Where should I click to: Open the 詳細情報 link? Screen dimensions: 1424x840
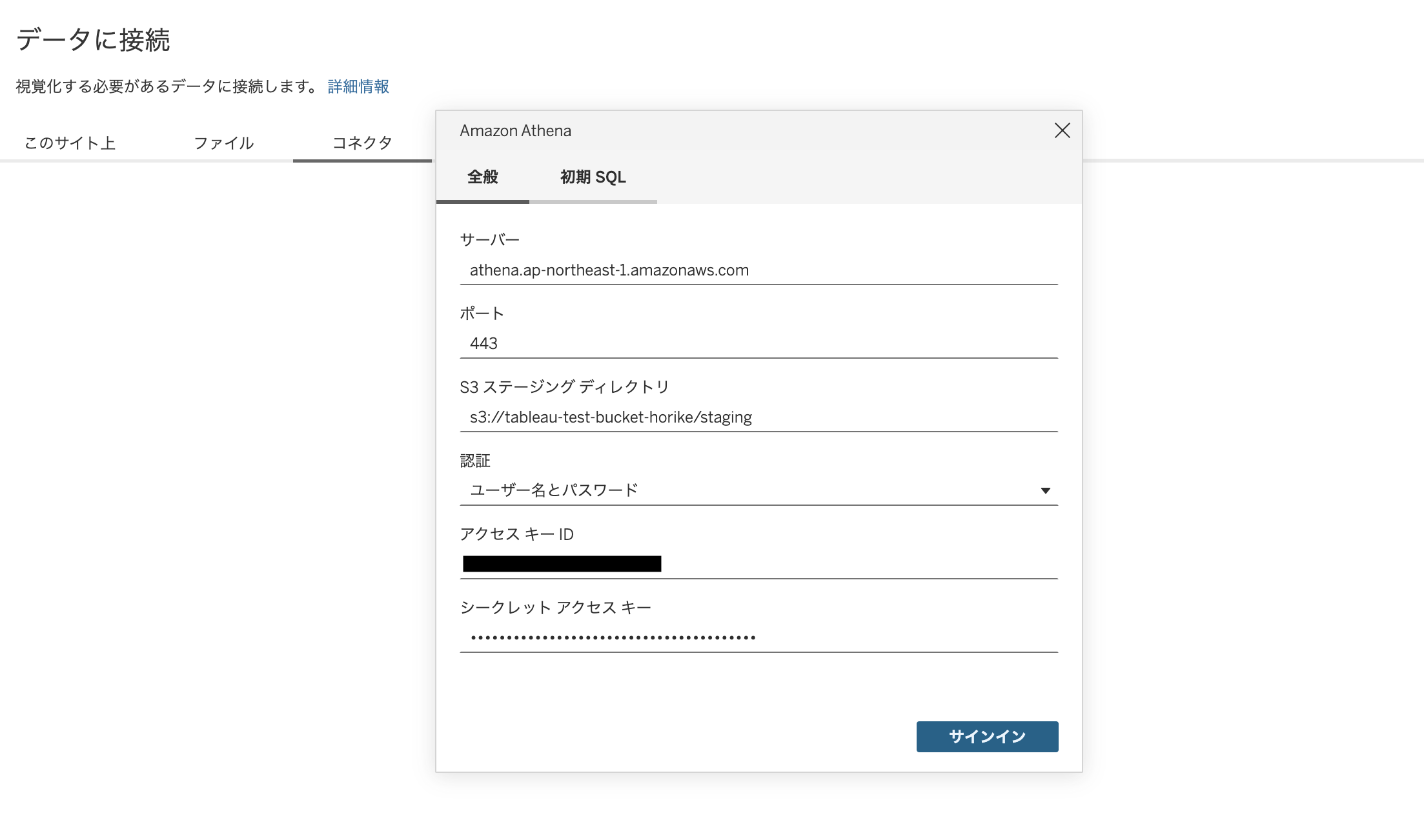[358, 86]
